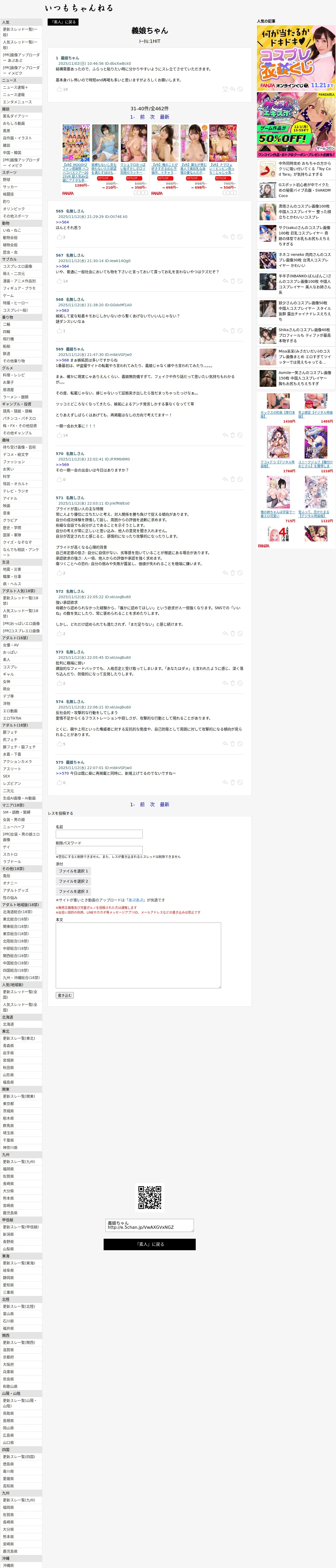Click the block icon on post 574
This screenshot has width=336, height=1568.
(x=240, y=744)
